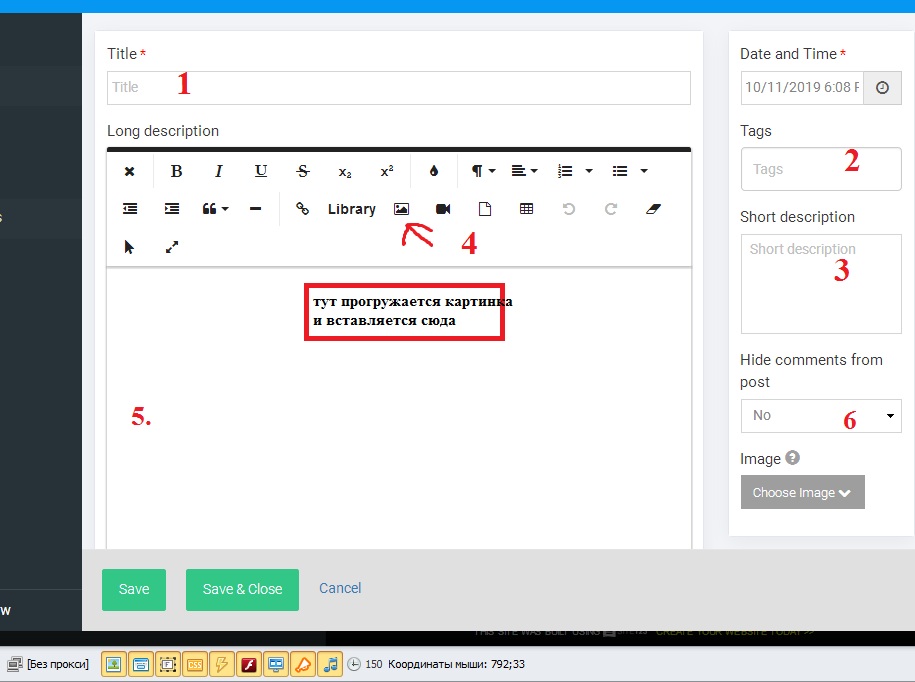
Task: Click the Cancel link
Action: point(340,588)
